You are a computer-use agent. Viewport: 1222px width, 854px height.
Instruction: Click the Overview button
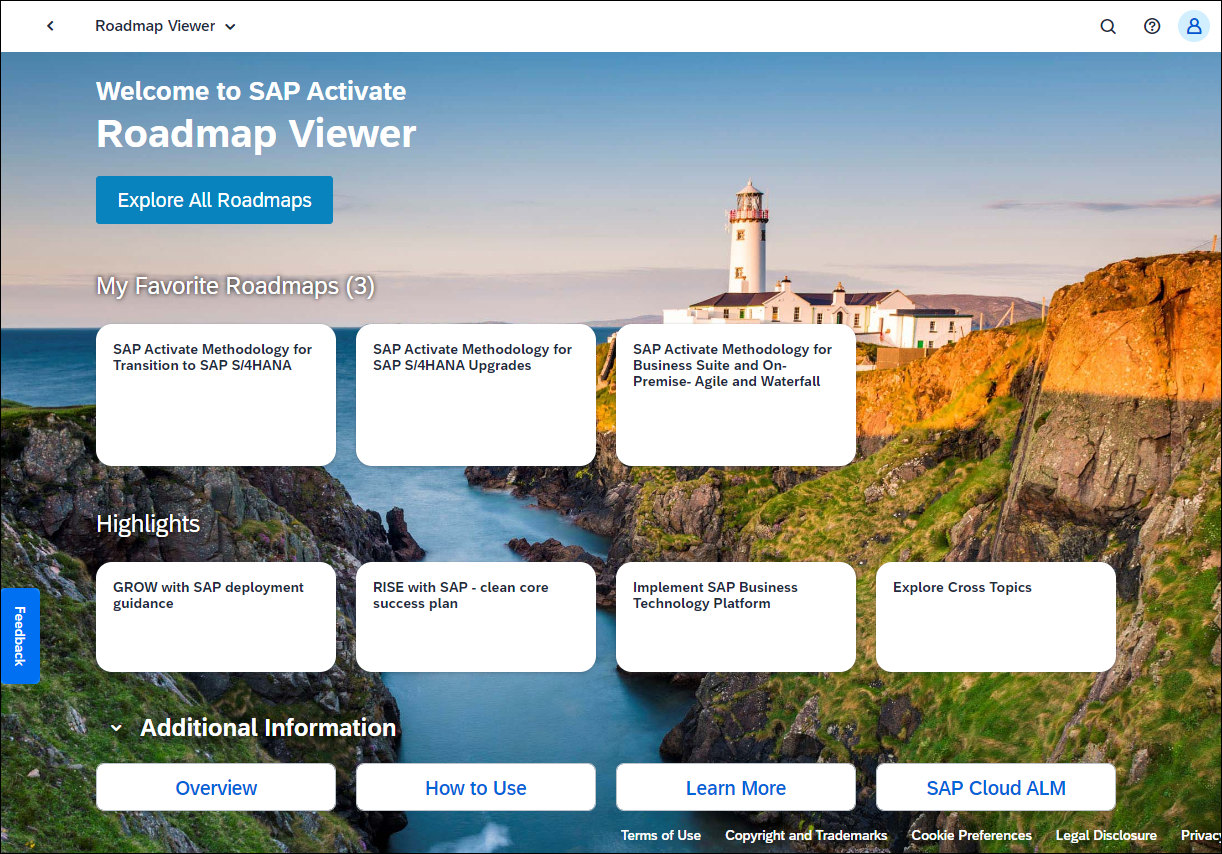(216, 788)
